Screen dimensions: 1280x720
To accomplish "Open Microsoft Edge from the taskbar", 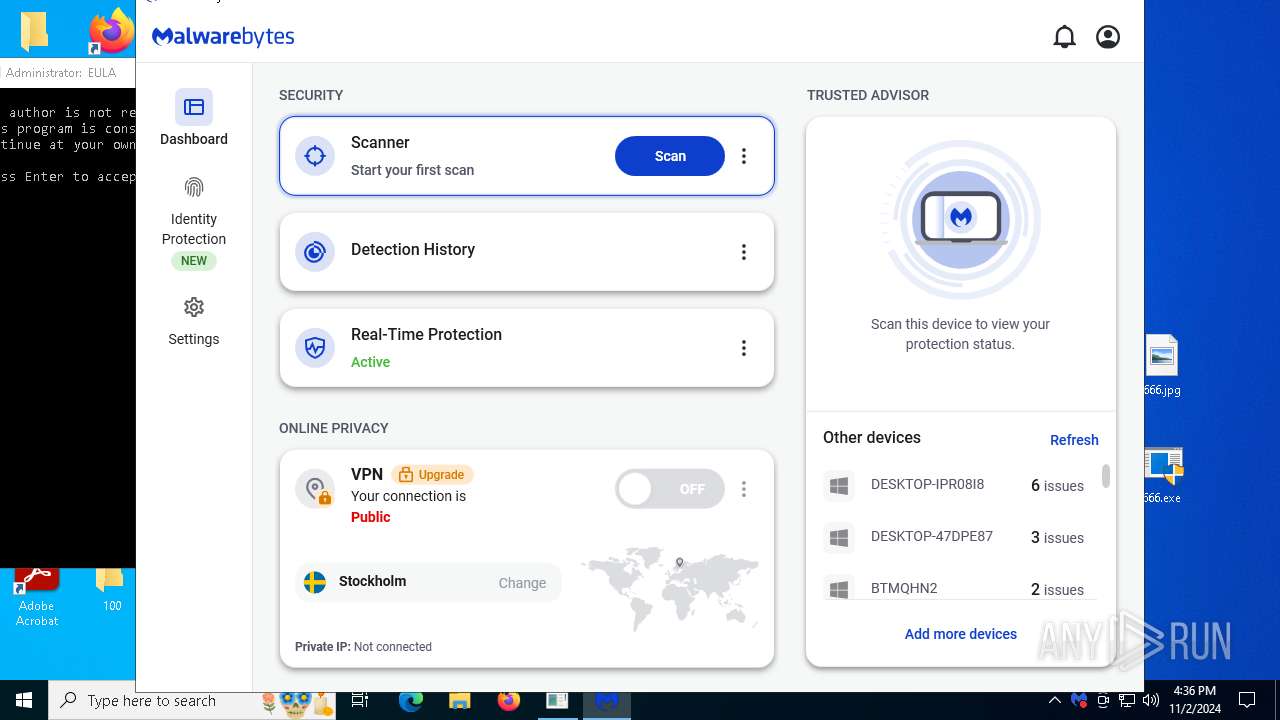I will [x=411, y=701].
